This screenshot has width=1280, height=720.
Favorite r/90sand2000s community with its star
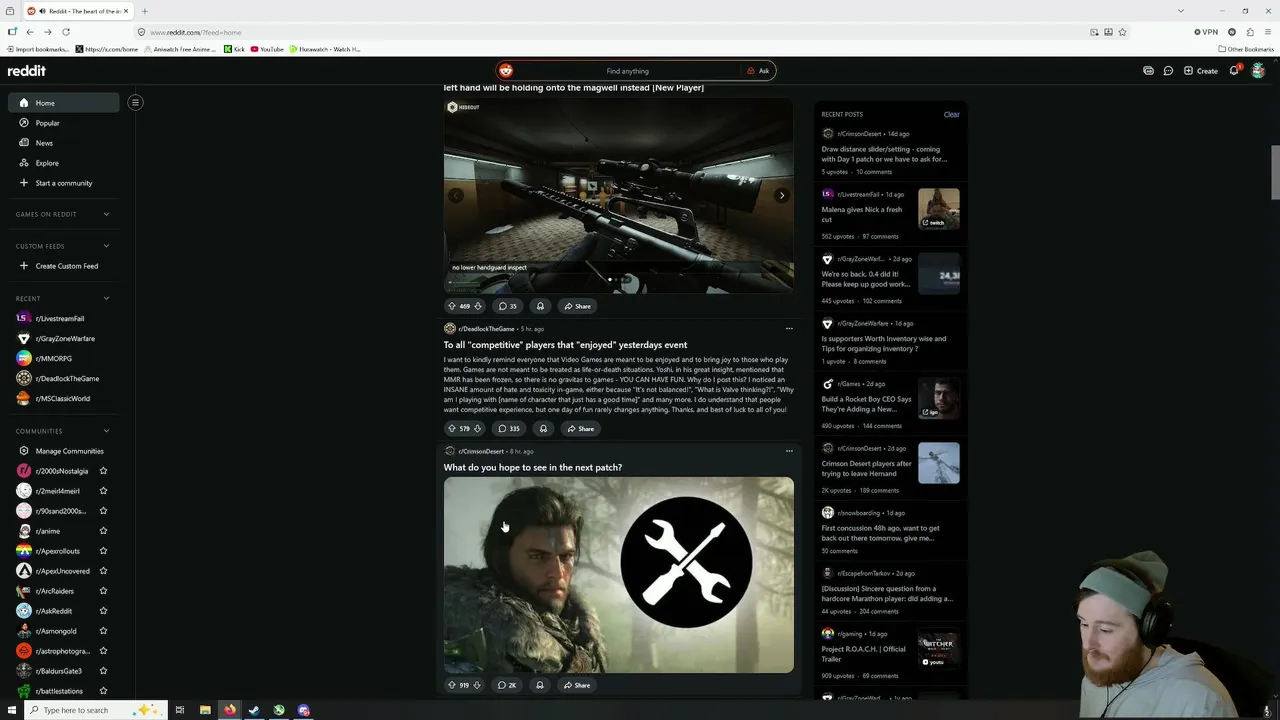pyautogui.click(x=103, y=511)
